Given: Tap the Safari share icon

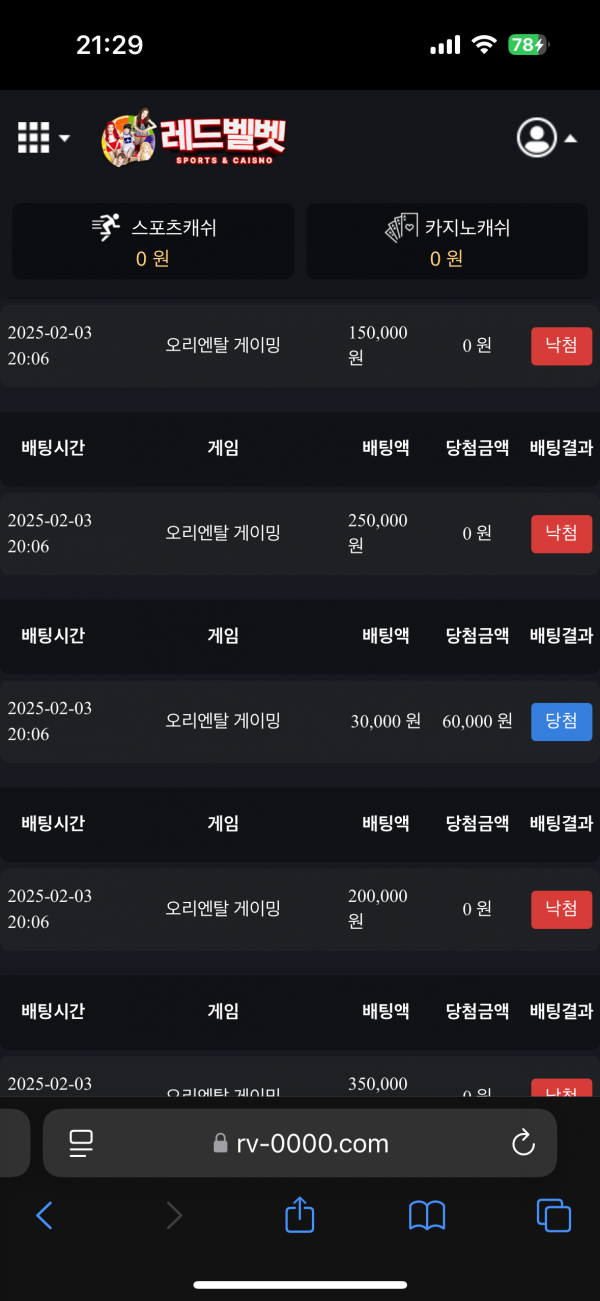Looking at the screenshot, I should point(300,1215).
